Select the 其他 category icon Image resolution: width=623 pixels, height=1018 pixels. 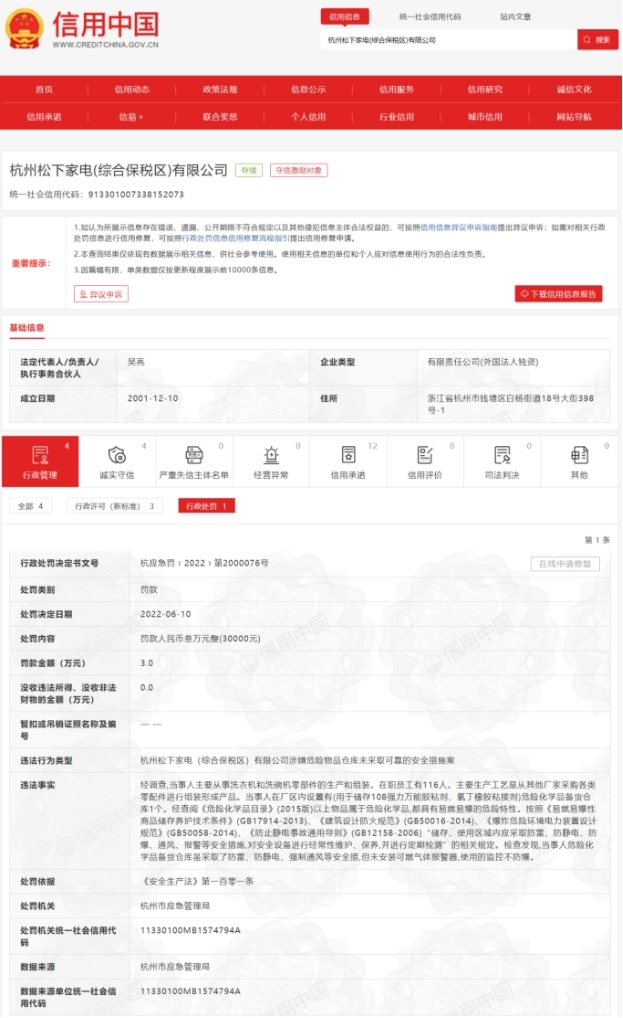[x=579, y=462]
